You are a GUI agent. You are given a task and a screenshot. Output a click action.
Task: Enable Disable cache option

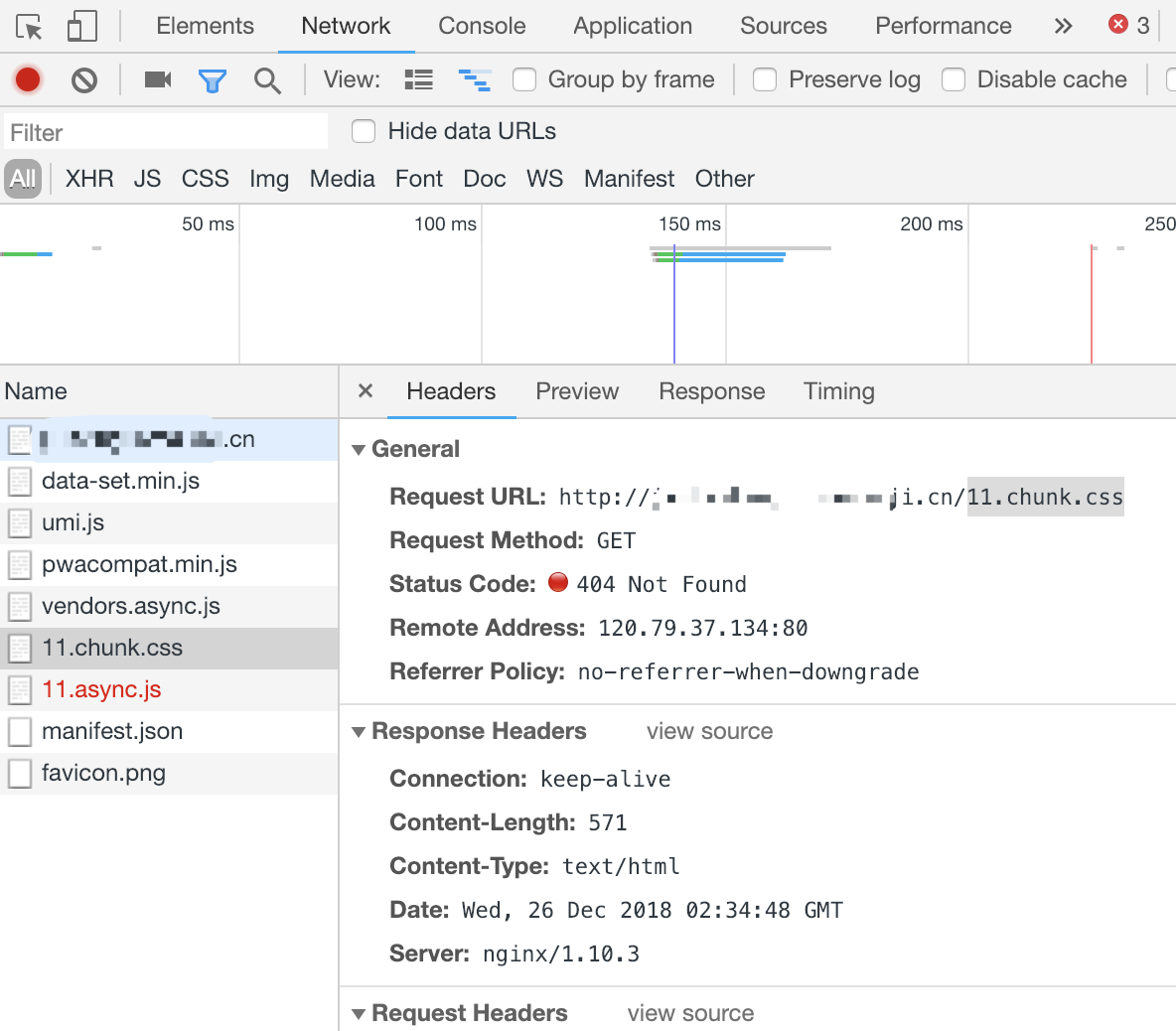(x=954, y=79)
